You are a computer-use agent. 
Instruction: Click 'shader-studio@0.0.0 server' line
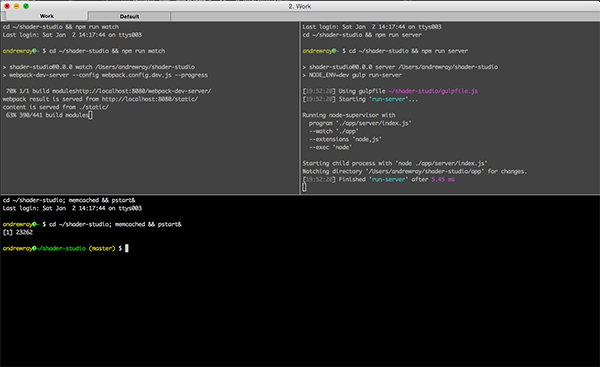click(400, 67)
